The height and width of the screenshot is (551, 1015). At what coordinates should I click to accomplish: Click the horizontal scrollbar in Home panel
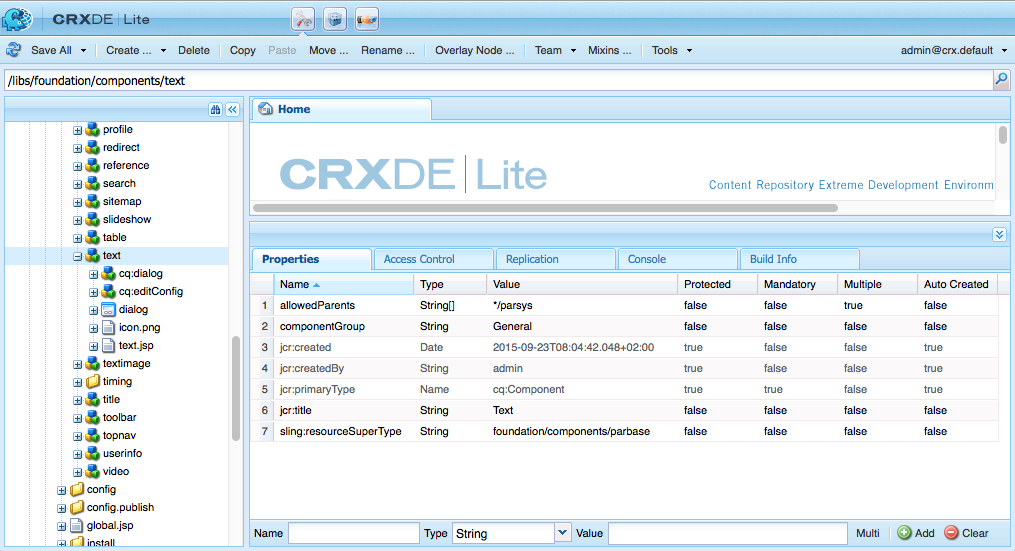[x=545, y=208]
